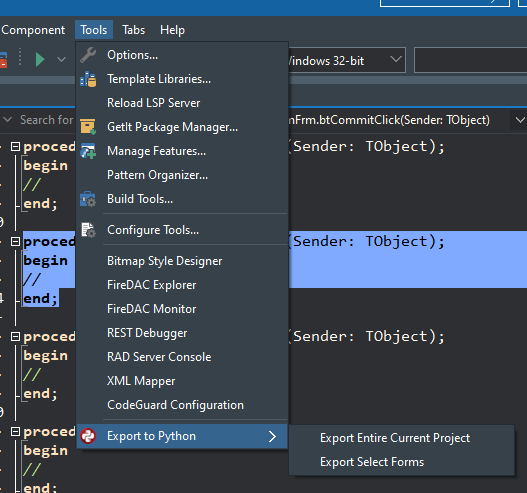
Task: Click the Build Tools toolbox icon
Action: pyautogui.click(x=88, y=199)
